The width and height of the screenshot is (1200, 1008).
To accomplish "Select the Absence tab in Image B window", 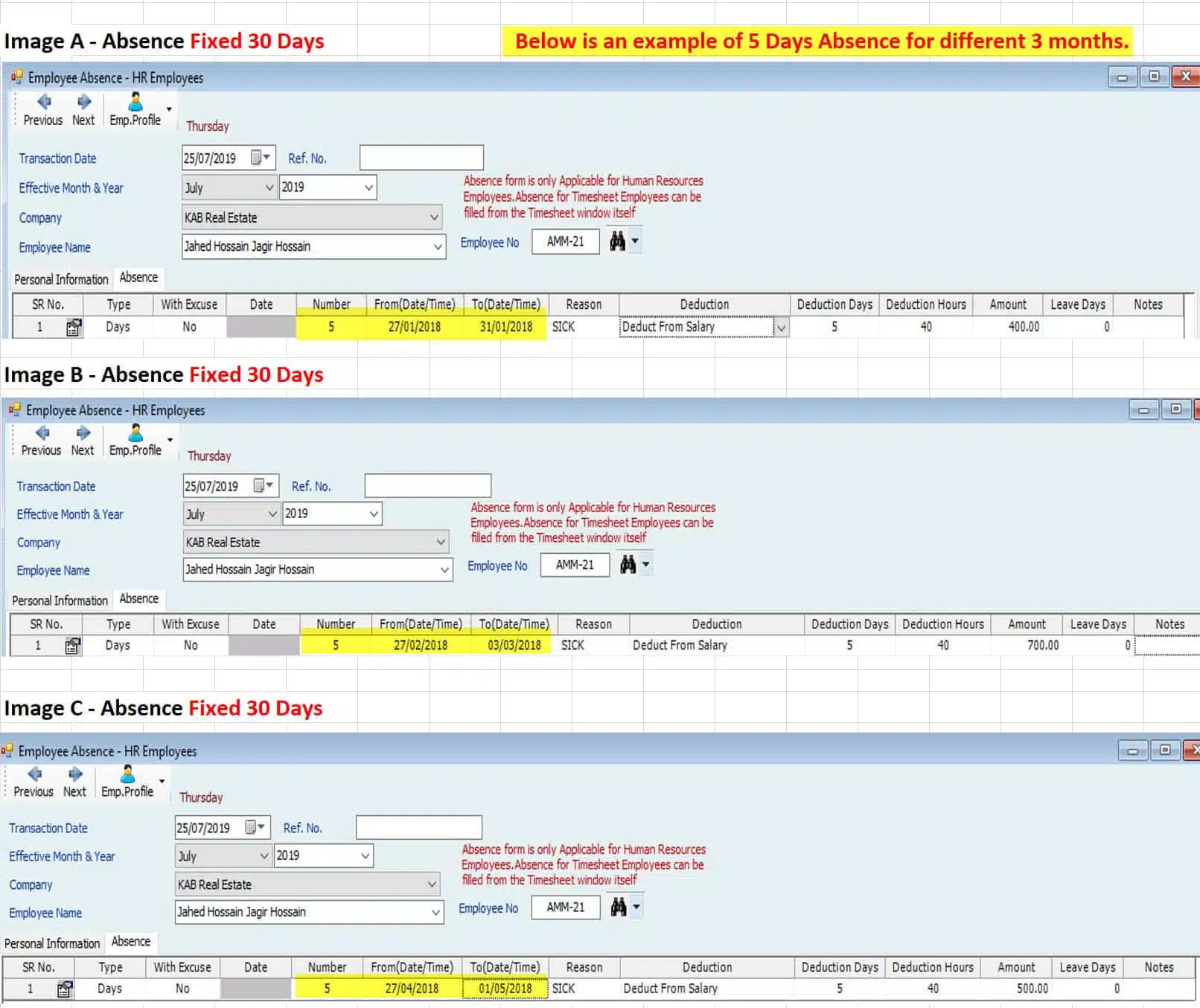I will coord(138,599).
